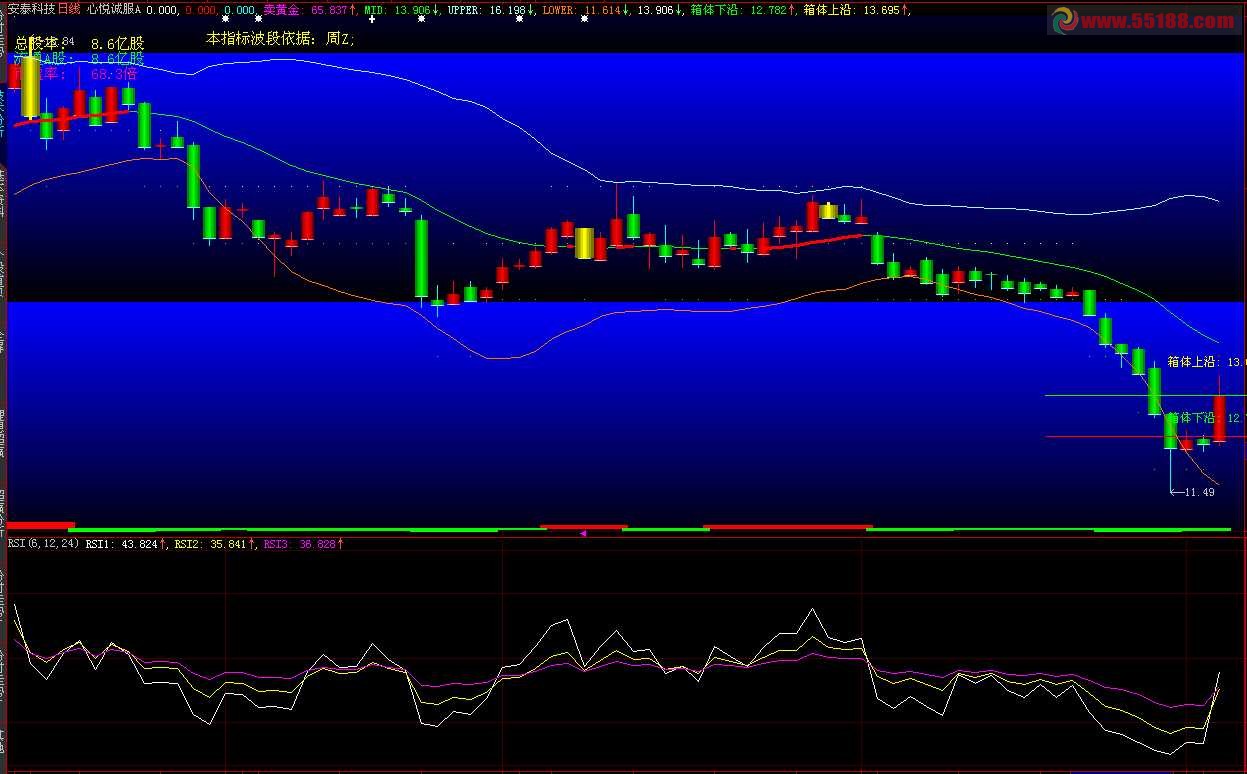
Task: Select the last red candle at the right edge
Action: click(1219, 418)
